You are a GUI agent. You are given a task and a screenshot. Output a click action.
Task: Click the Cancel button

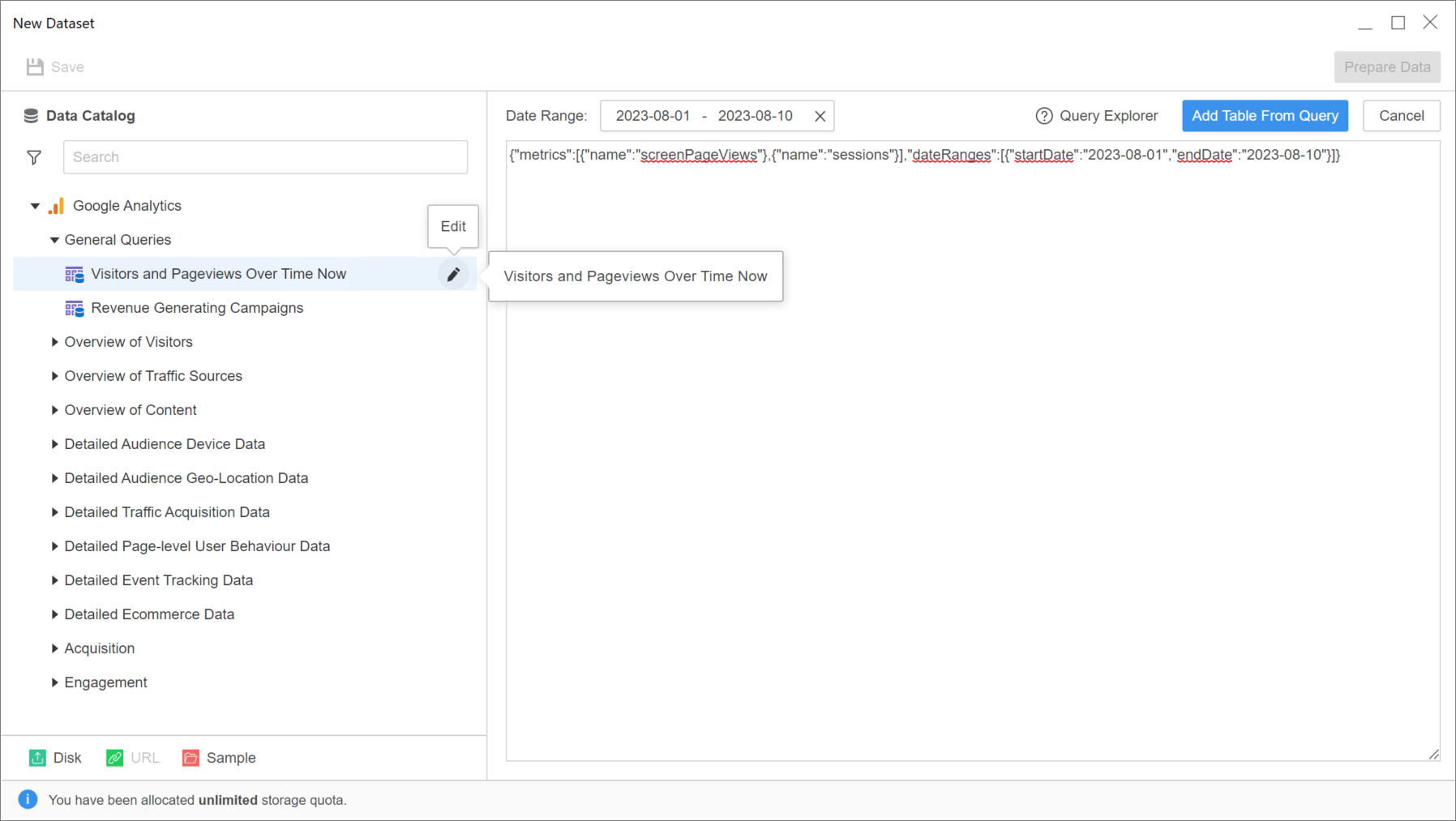pos(1401,116)
